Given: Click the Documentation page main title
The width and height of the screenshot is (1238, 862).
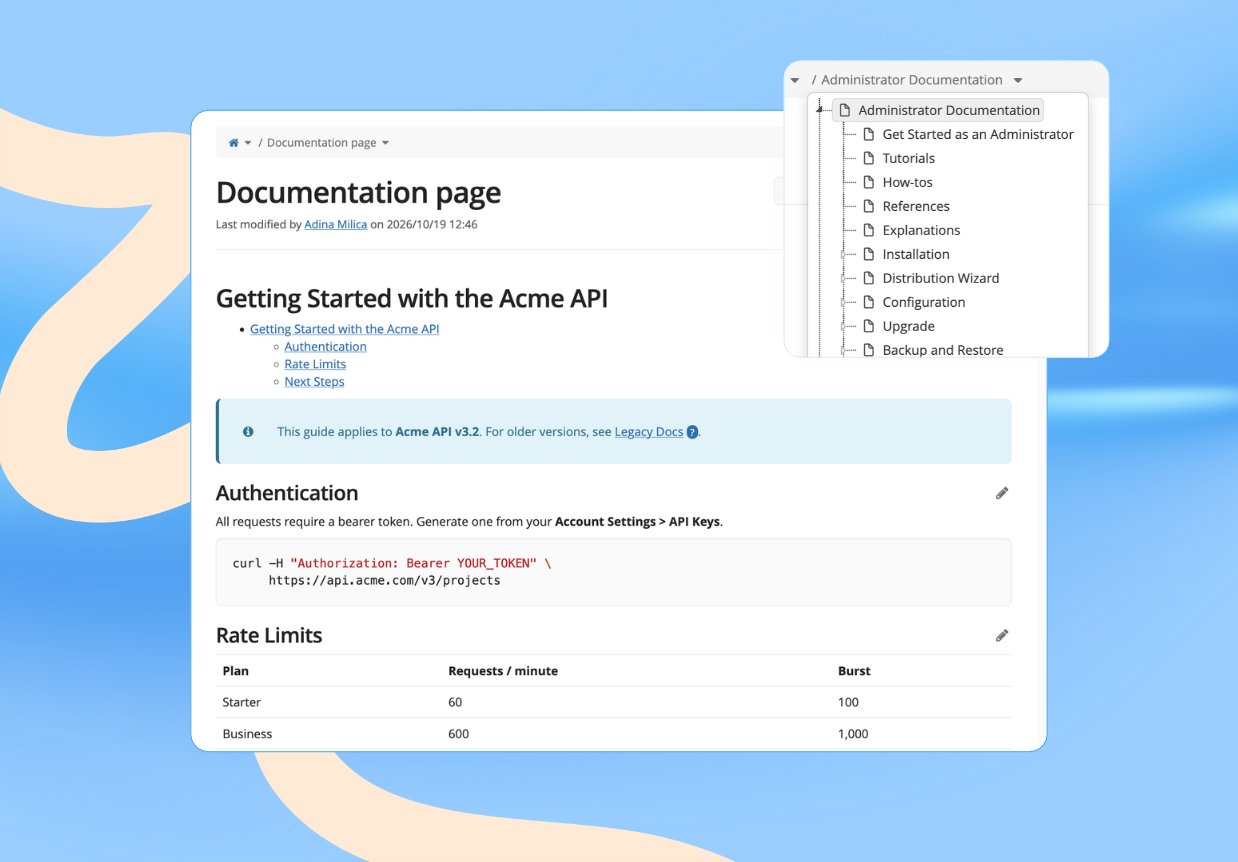Looking at the screenshot, I should [359, 193].
